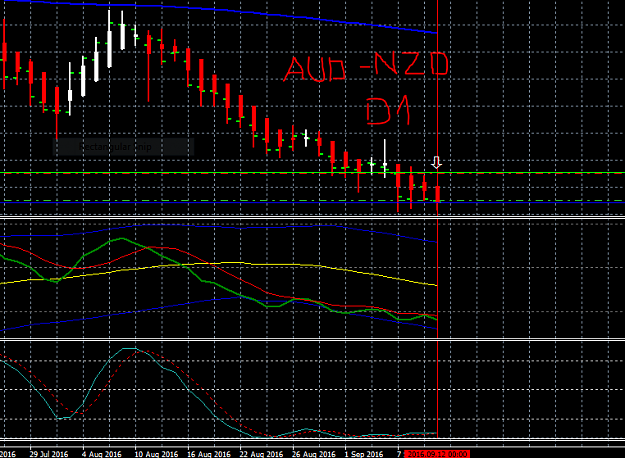Select the cyan oscillator line in bottom indicator
The image size is (625, 458).
pyautogui.click(x=94, y=379)
